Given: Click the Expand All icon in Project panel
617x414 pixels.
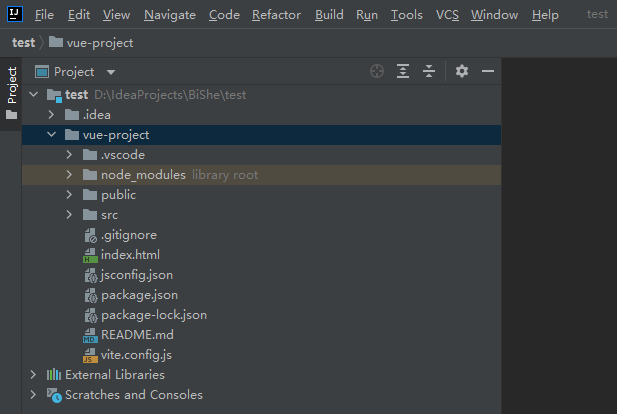Looking at the screenshot, I should tap(403, 71).
